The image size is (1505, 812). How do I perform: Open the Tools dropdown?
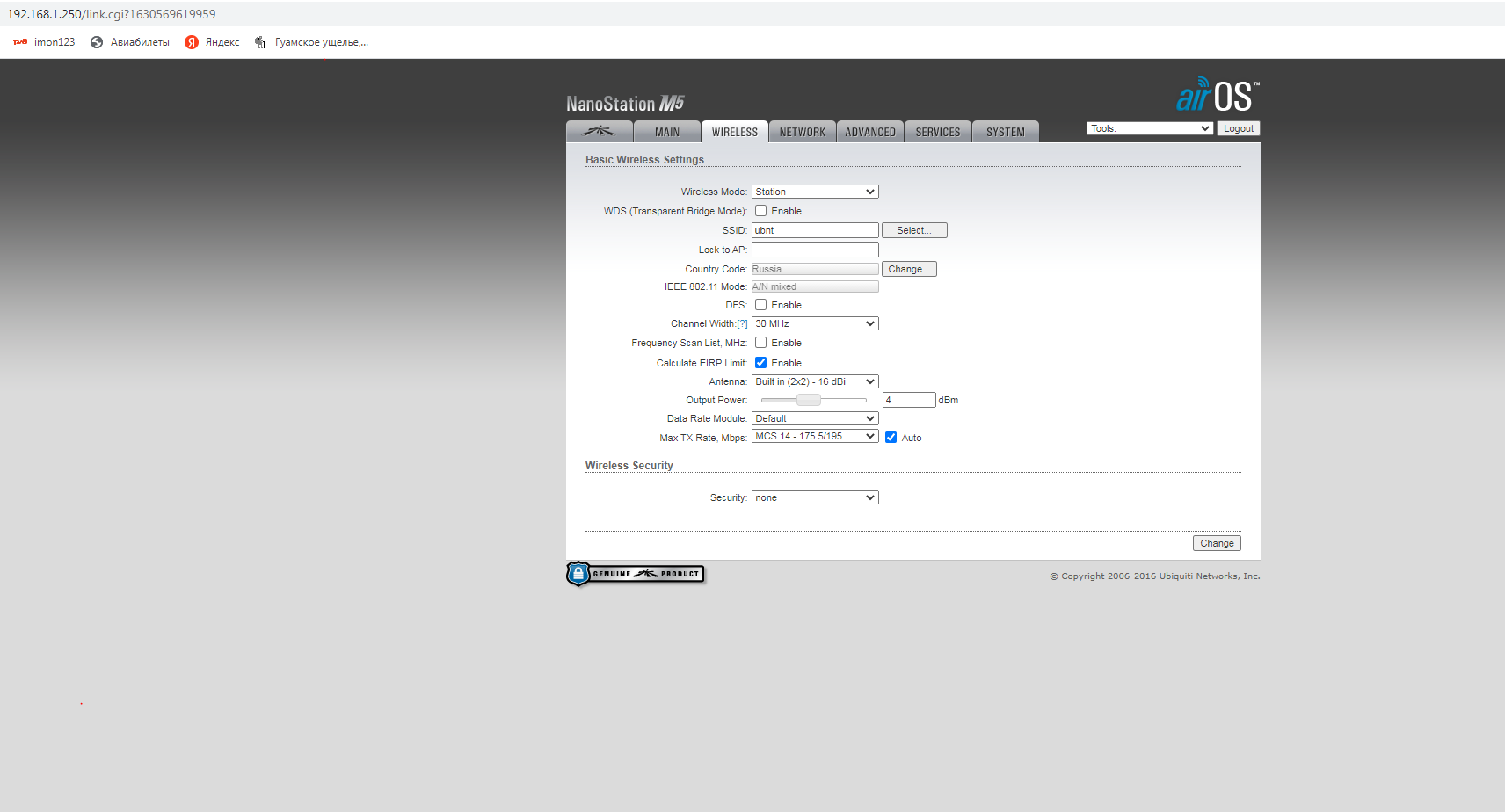[x=1150, y=128]
